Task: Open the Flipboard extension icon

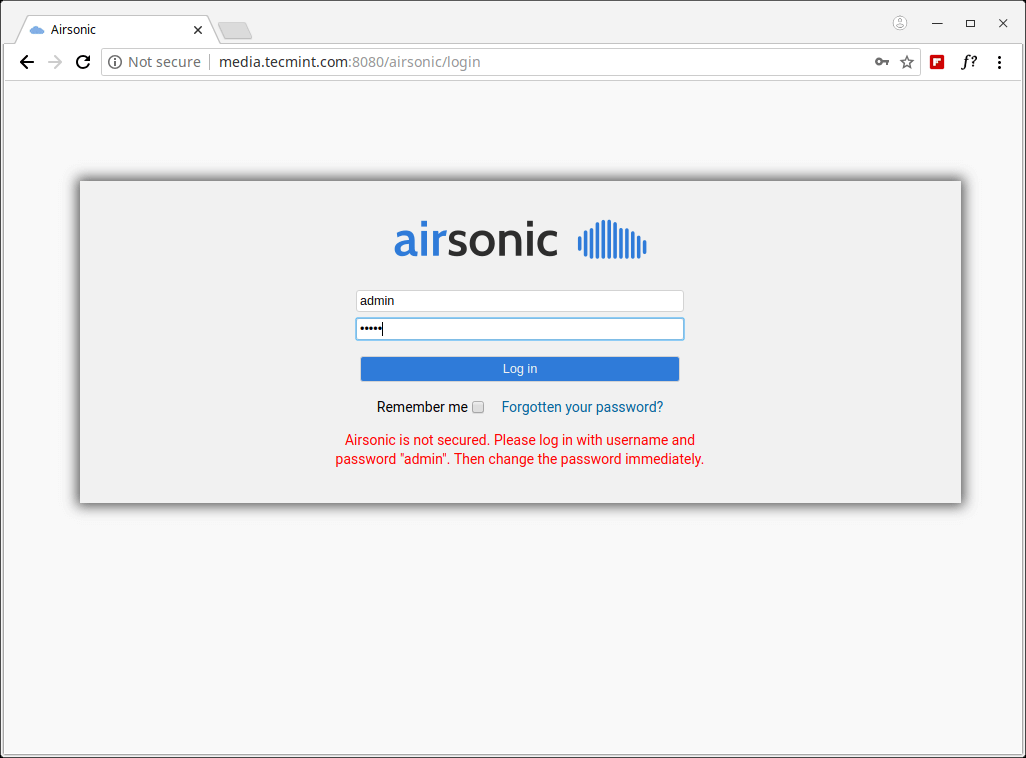Action: pos(937,62)
